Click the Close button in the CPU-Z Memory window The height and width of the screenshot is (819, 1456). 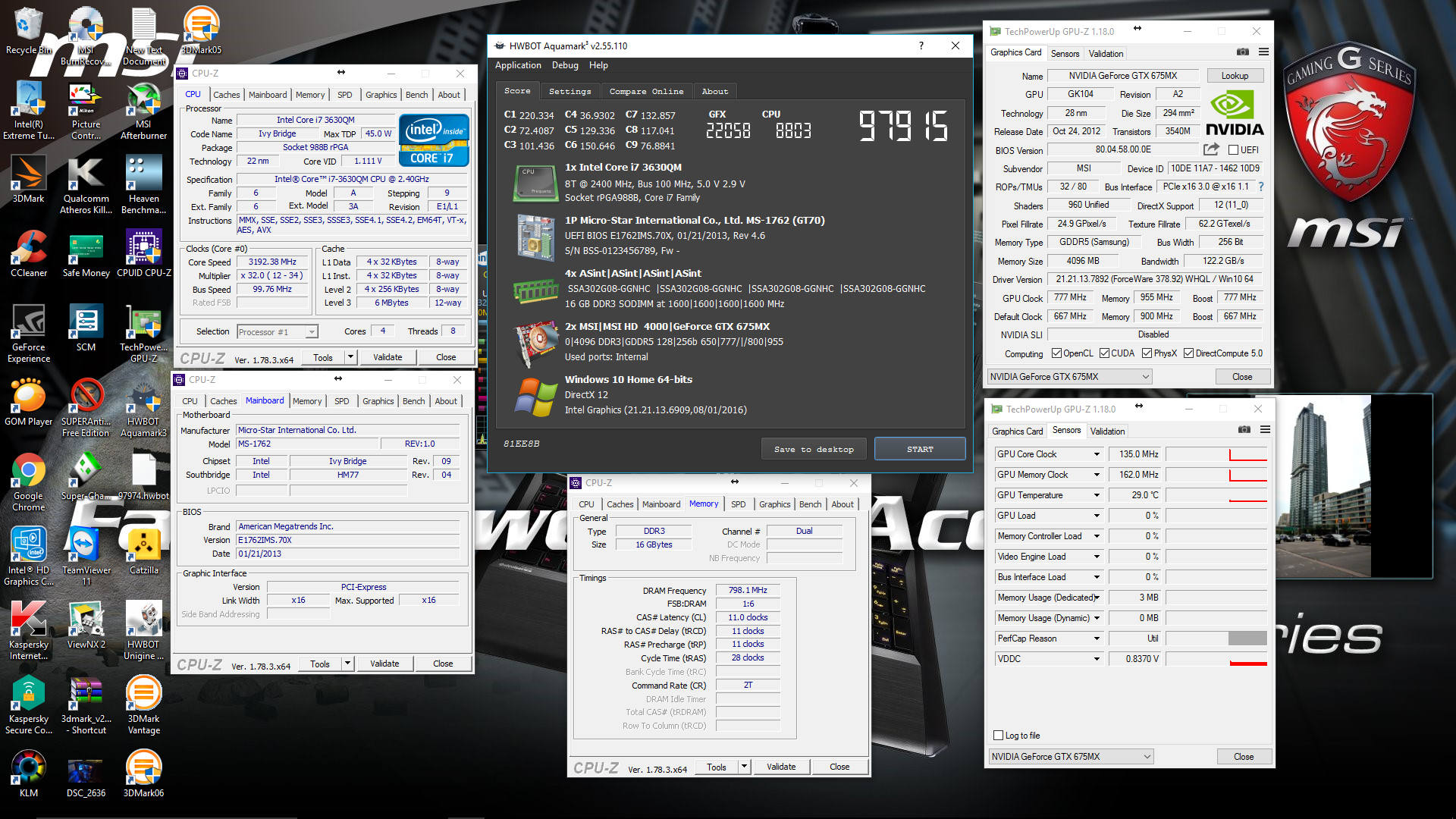point(839,767)
